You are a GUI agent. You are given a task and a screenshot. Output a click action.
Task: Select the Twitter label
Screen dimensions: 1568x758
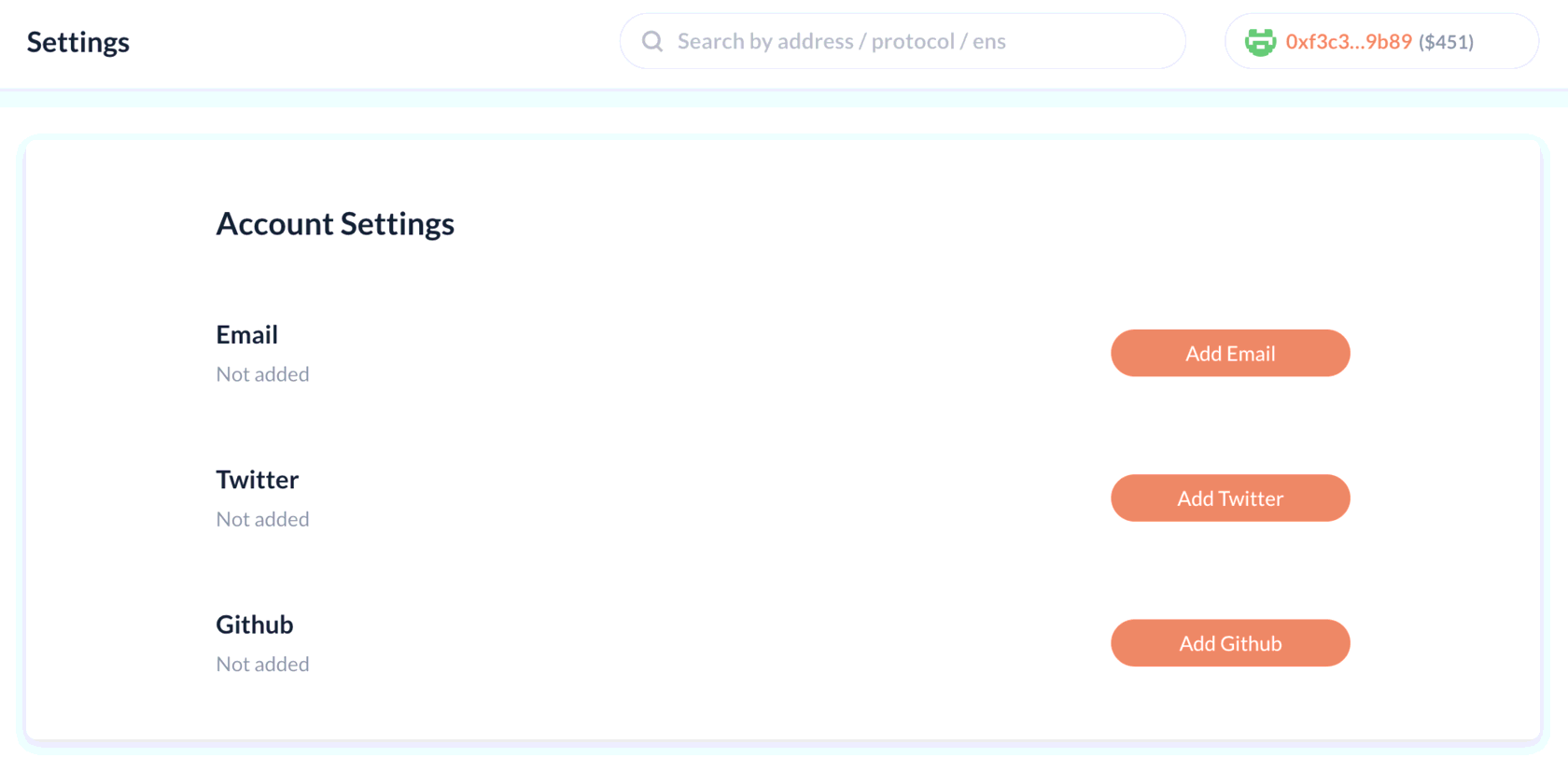click(257, 480)
